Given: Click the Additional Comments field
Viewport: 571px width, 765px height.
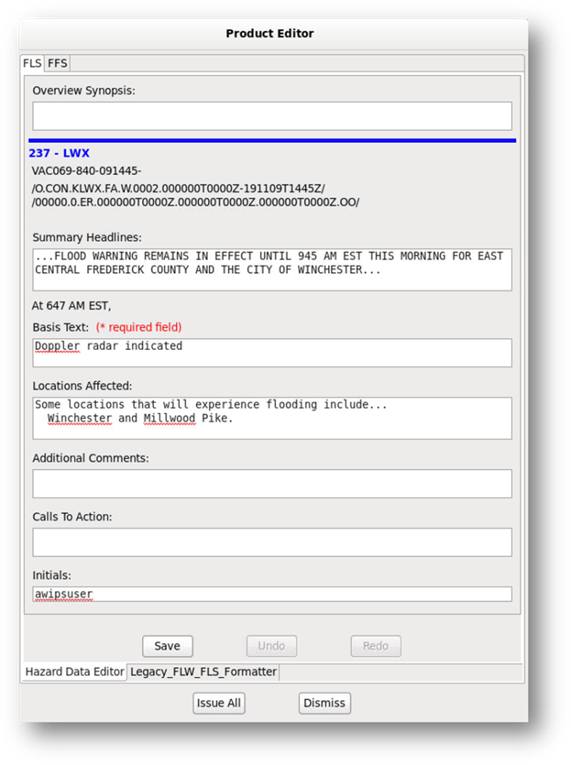Looking at the screenshot, I should [272, 483].
